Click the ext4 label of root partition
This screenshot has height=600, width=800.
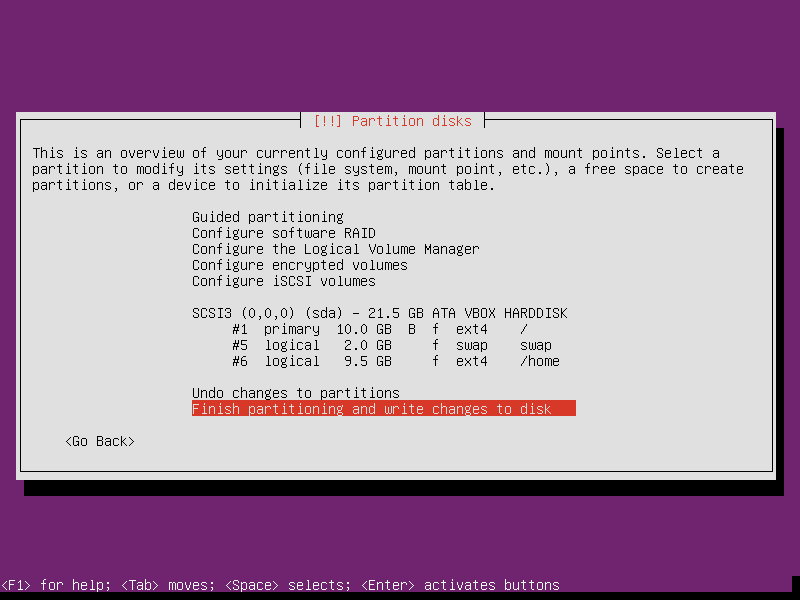(472, 329)
